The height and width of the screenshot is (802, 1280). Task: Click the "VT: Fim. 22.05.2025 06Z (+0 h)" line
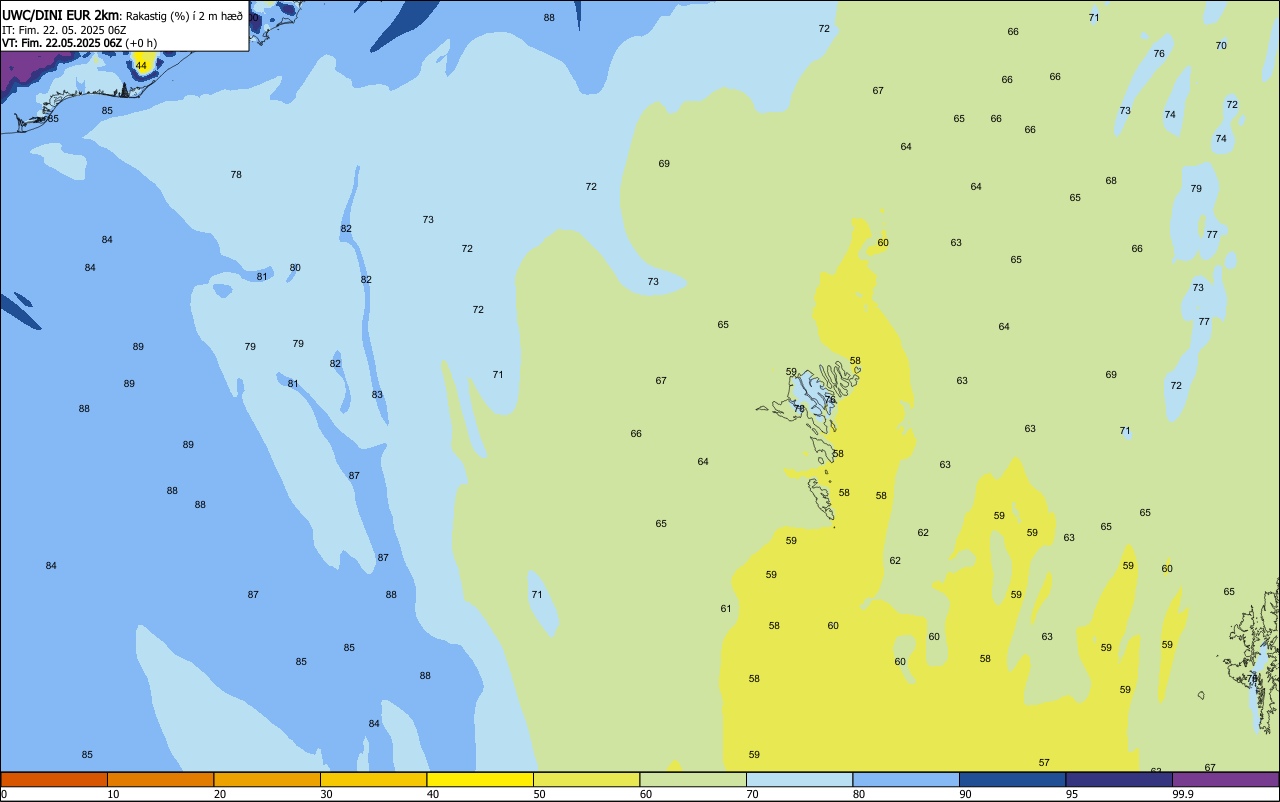(80, 43)
